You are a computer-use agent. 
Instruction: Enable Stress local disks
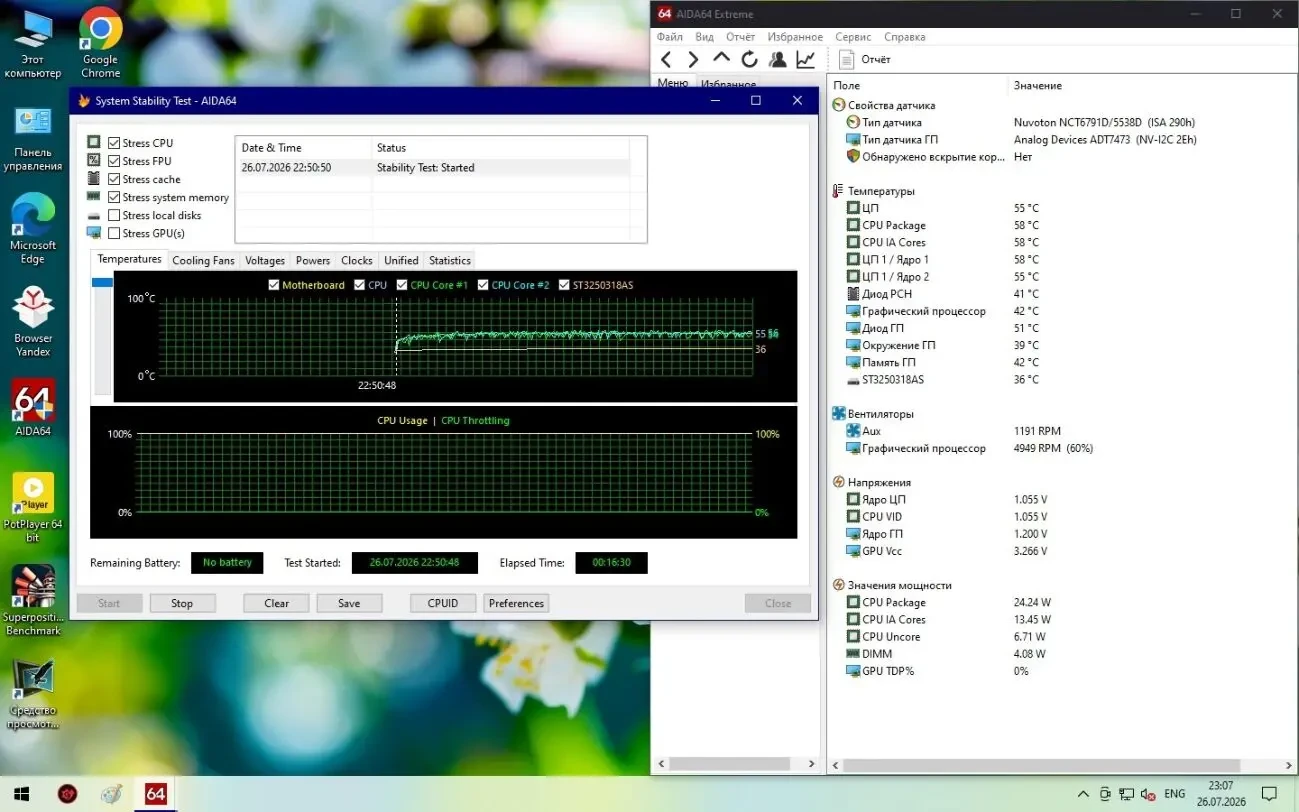click(x=114, y=215)
